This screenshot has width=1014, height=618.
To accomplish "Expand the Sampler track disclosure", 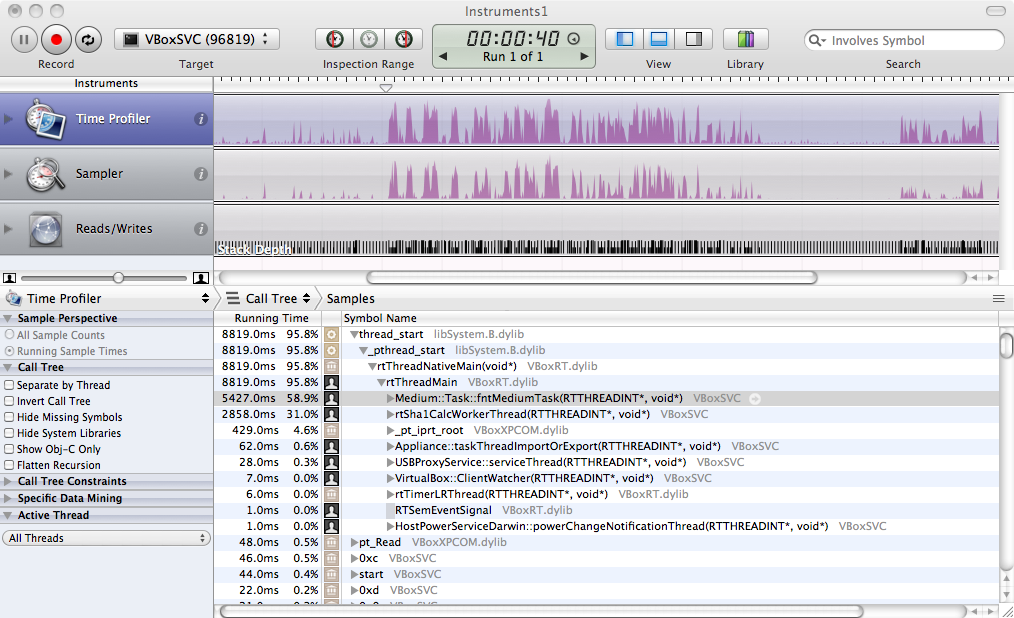I will coord(8,174).
